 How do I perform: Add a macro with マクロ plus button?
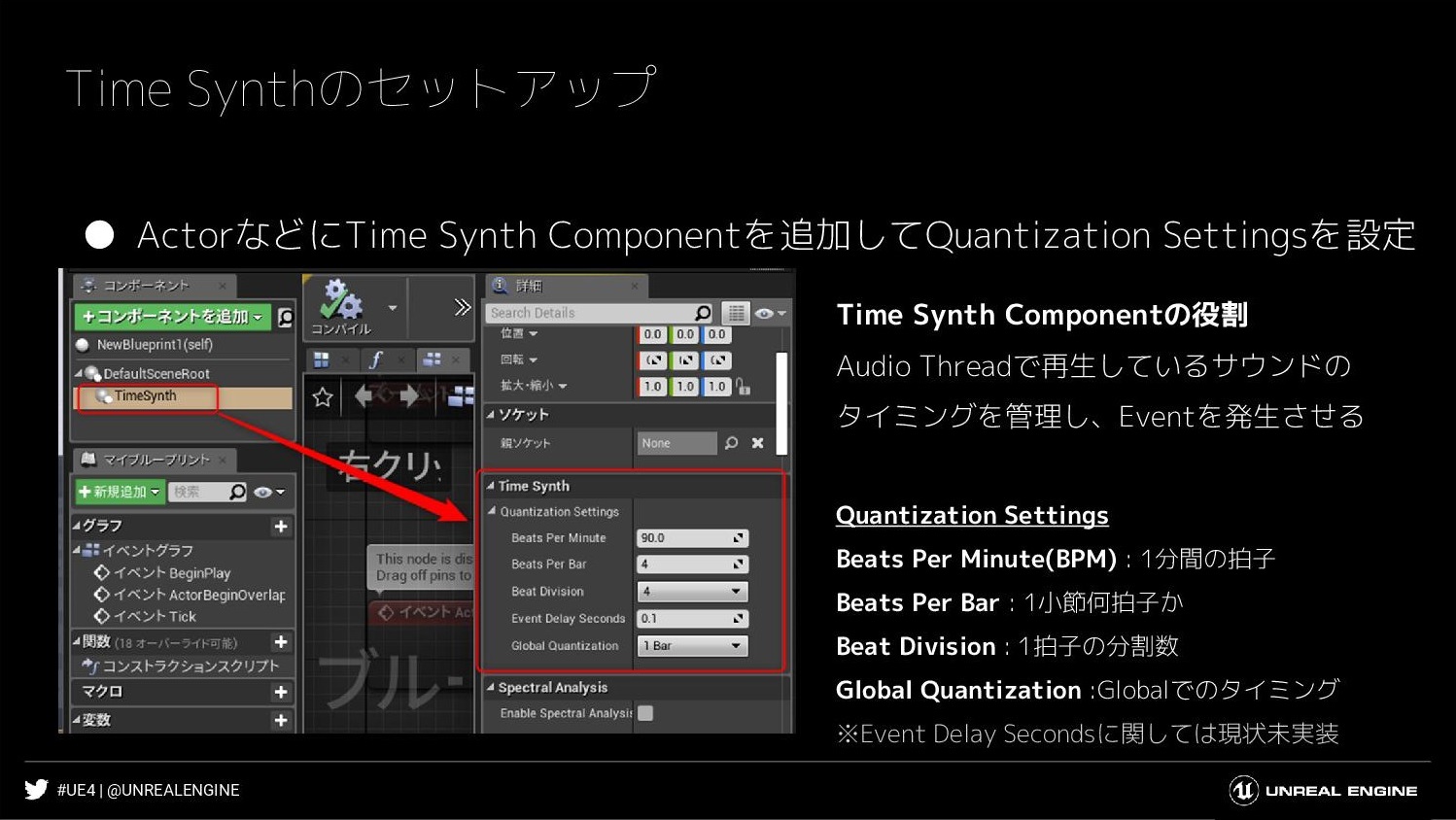pos(281,692)
